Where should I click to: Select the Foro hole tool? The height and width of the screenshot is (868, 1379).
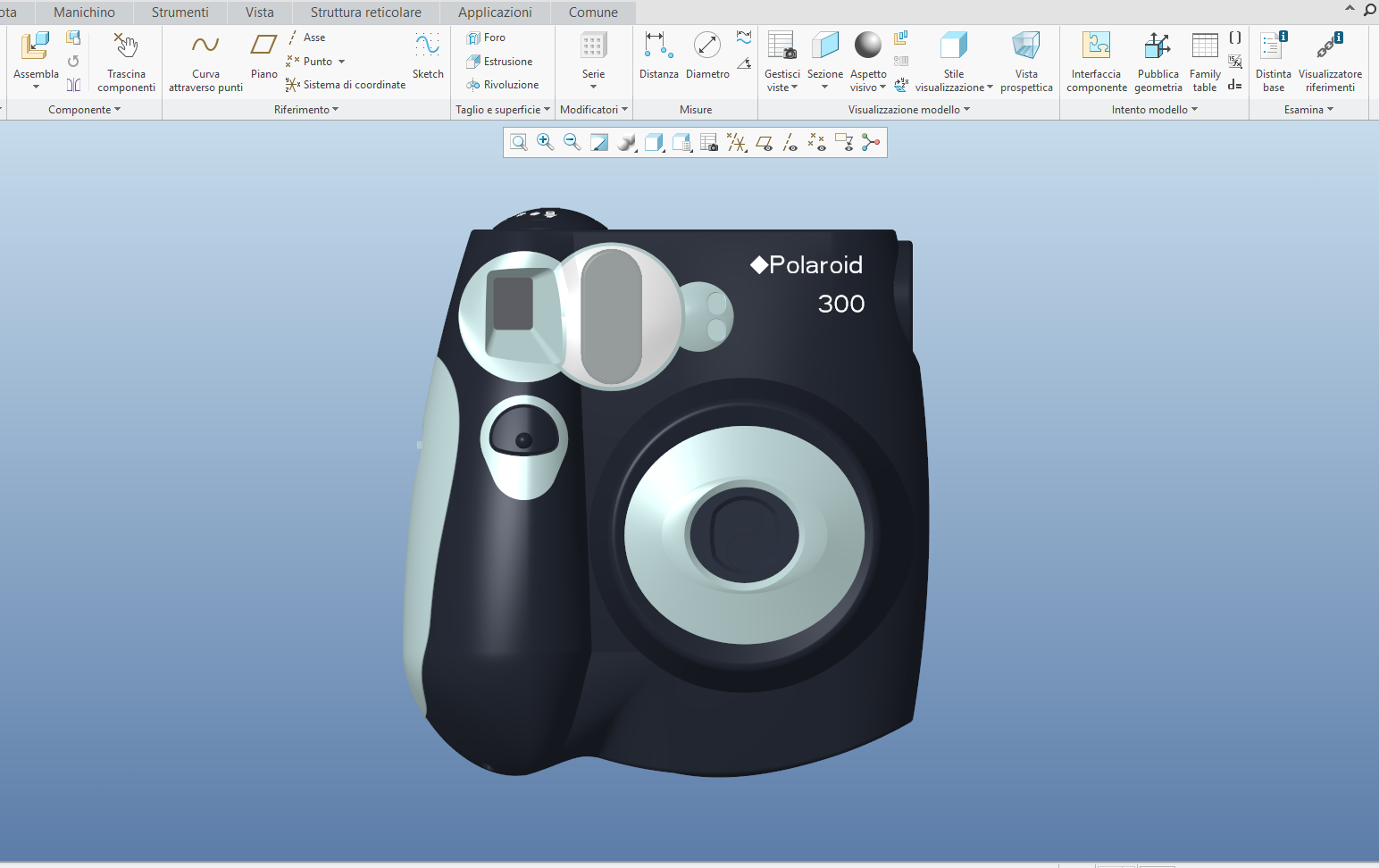pos(486,38)
